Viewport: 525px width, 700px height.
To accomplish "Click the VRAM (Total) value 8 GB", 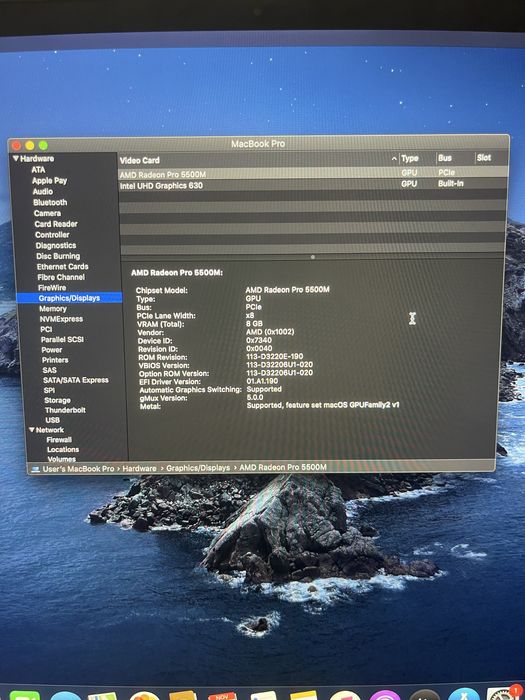I will [x=254, y=323].
